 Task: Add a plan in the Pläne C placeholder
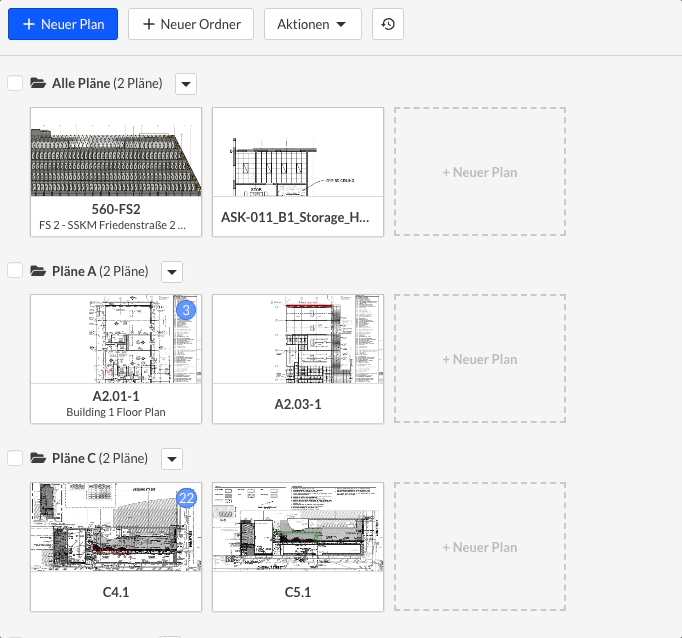[480, 547]
